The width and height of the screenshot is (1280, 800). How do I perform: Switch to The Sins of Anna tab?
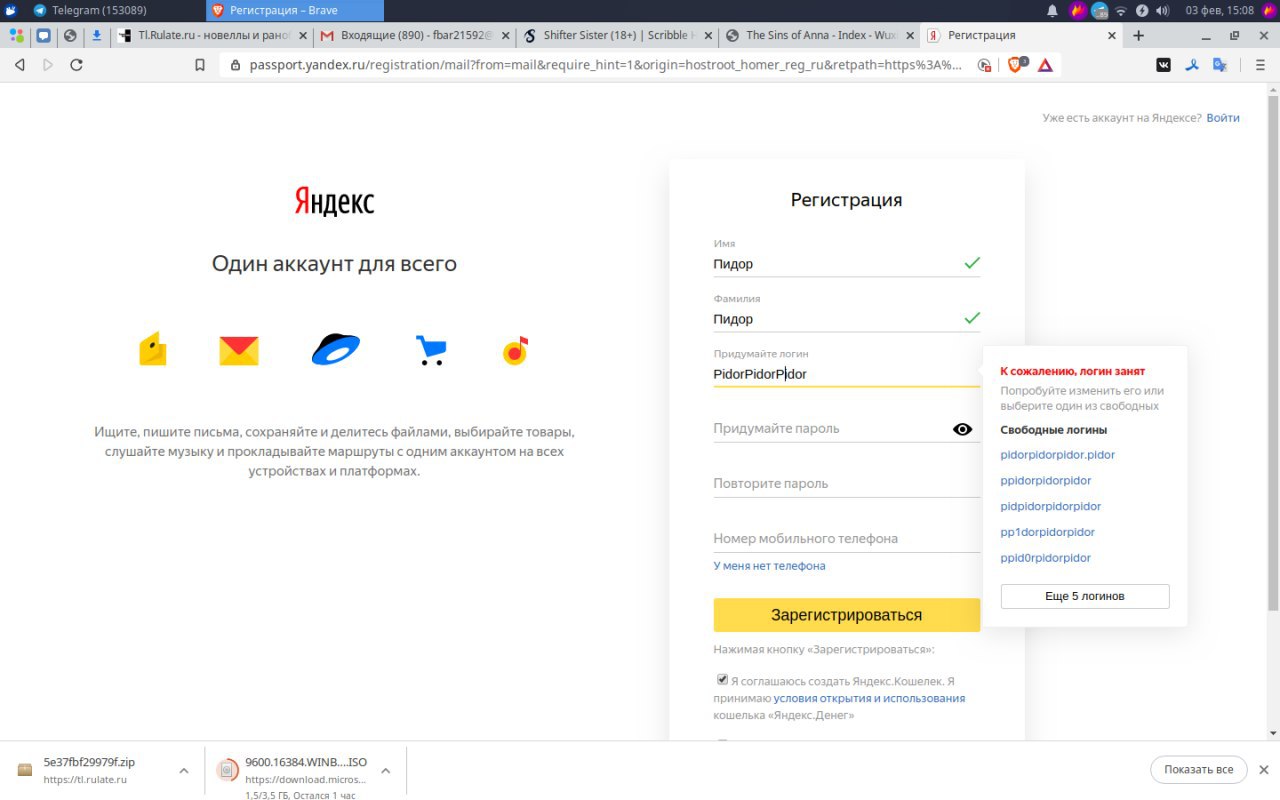click(818, 35)
